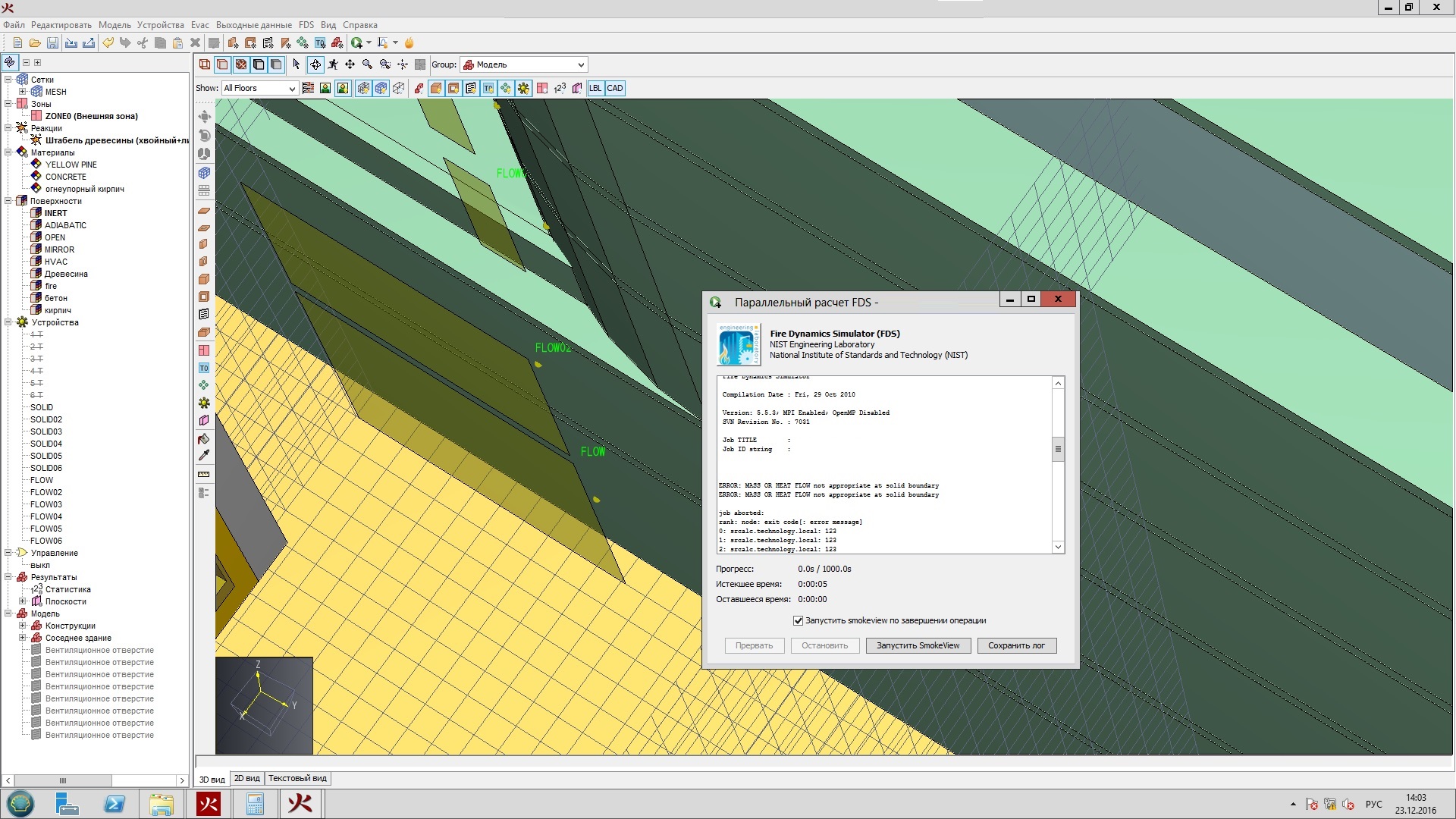The height and width of the screenshot is (819, 1456).
Task: Create a new model file
Action: (x=17, y=43)
